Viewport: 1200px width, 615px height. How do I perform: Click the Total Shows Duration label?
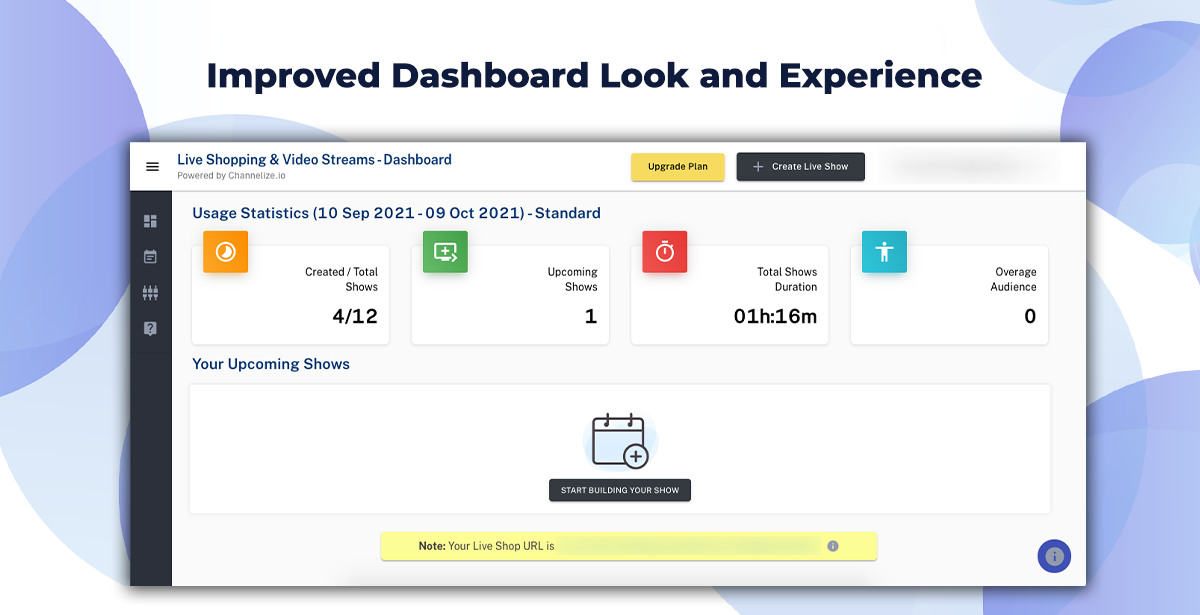[x=787, y=279]
